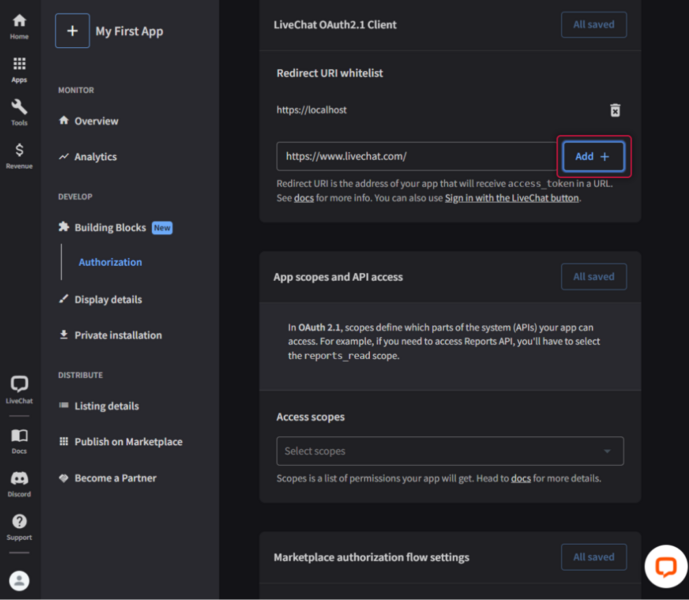
Task: Open the Discord icon
Action: point(19,481)
